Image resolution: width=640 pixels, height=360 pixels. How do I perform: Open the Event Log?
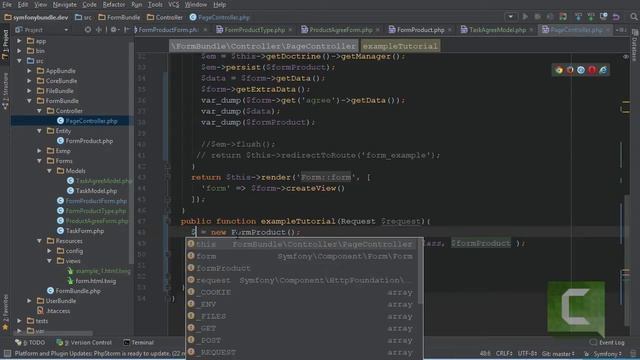(x=607, y=342)
